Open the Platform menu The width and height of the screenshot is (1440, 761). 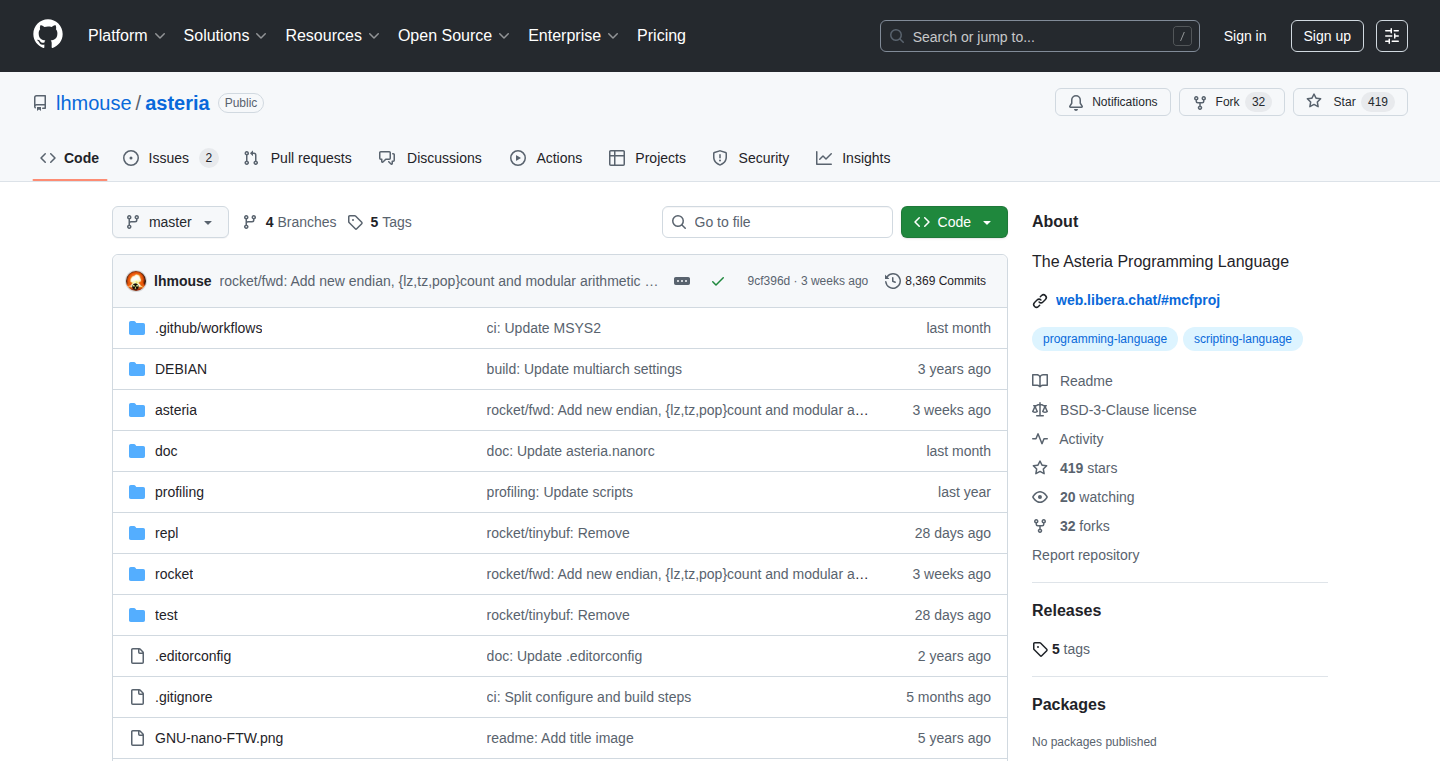pyautogui.click(x=126, y=36)
